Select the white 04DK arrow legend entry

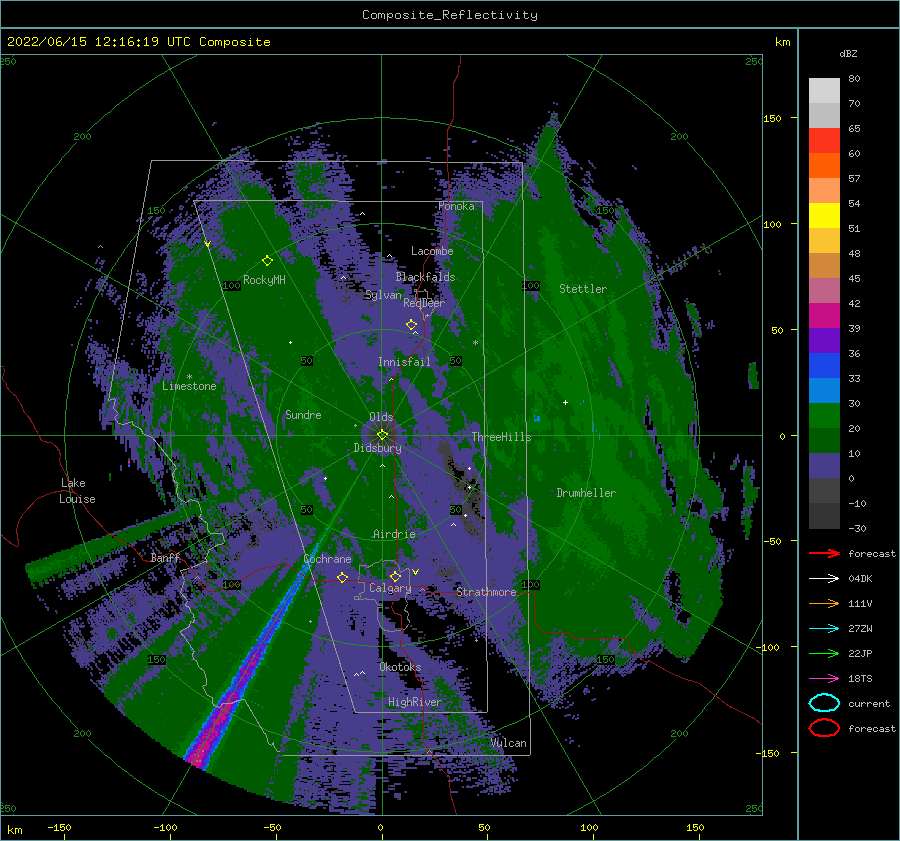coord(824,579)
